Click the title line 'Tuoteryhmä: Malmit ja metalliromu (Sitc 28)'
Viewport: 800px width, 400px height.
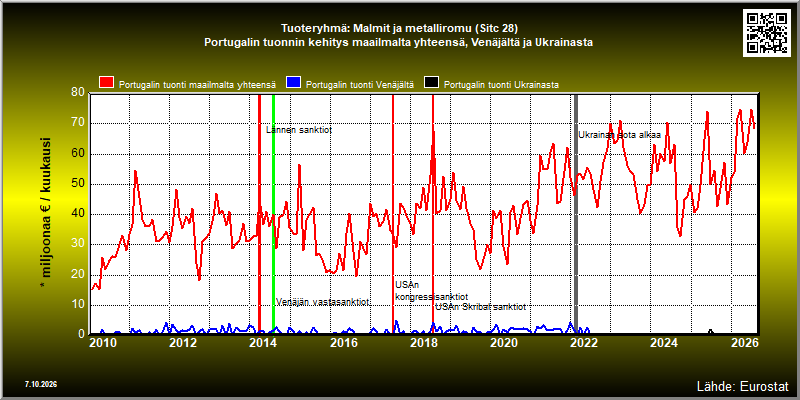click(x=399, y=28)
